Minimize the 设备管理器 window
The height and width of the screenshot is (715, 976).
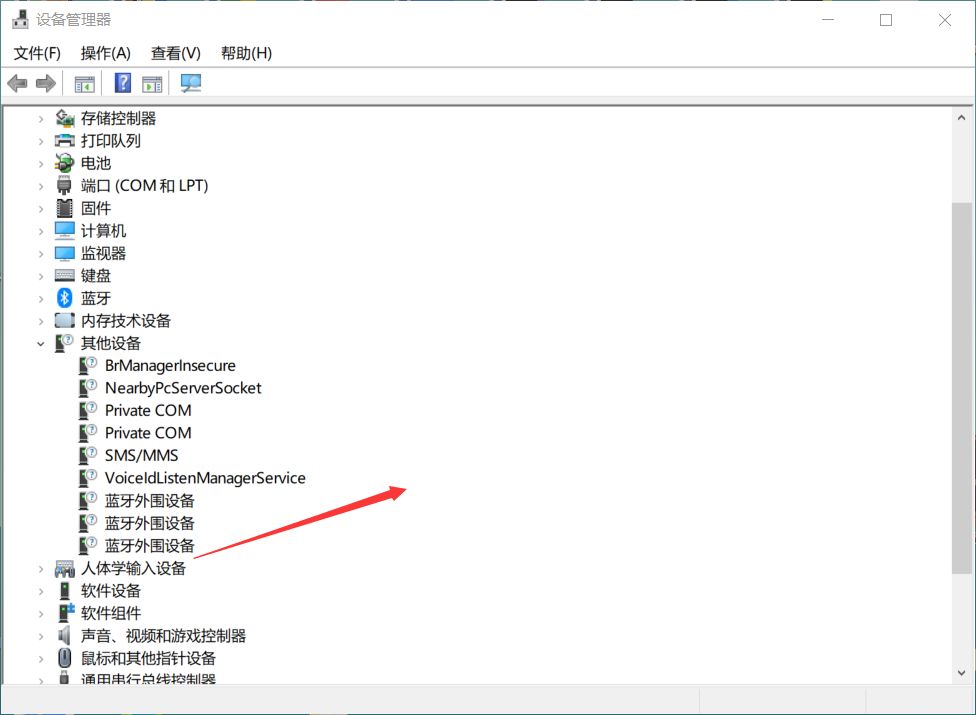tap(828, 20)
